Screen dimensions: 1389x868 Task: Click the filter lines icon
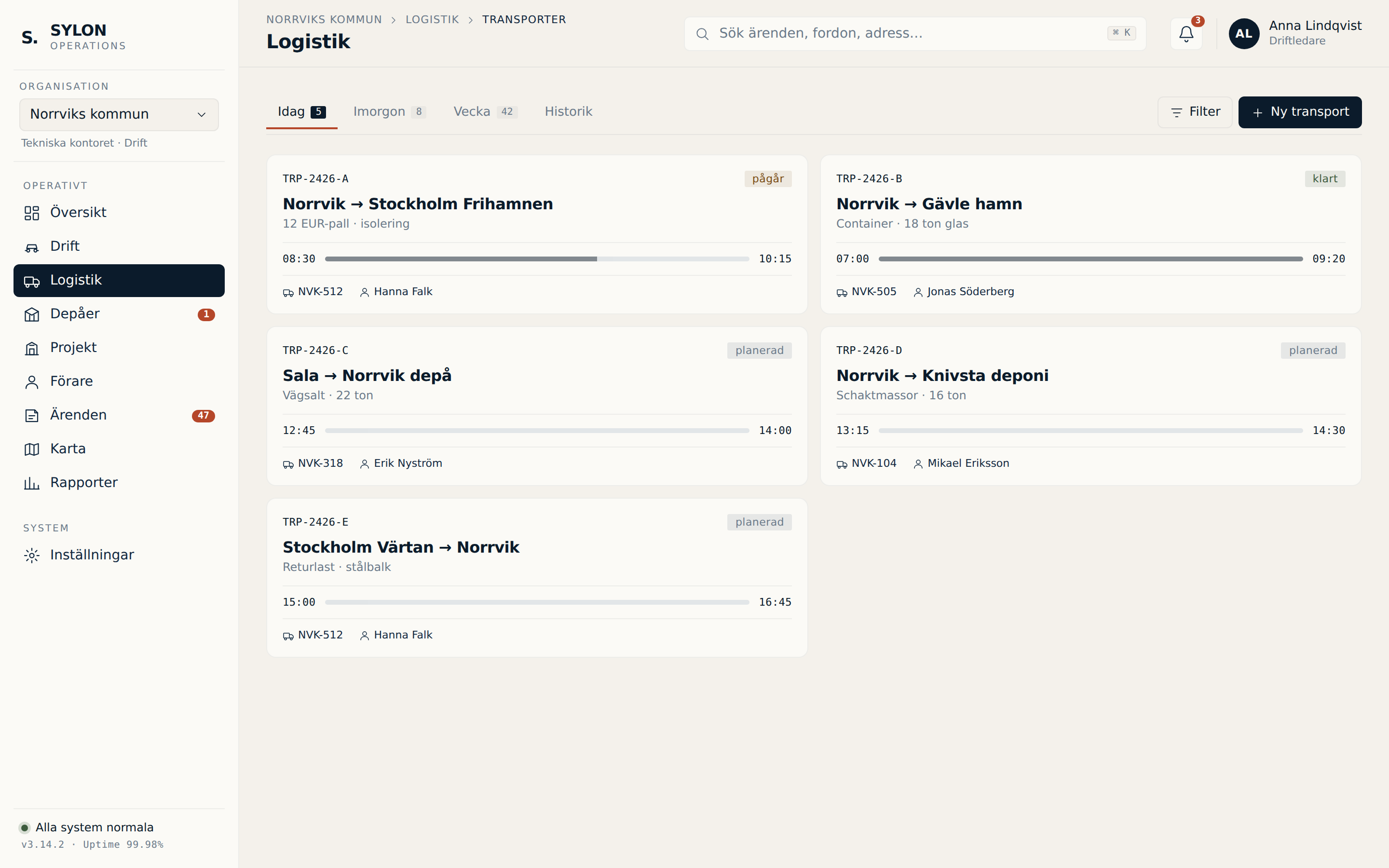point(1176,112)
